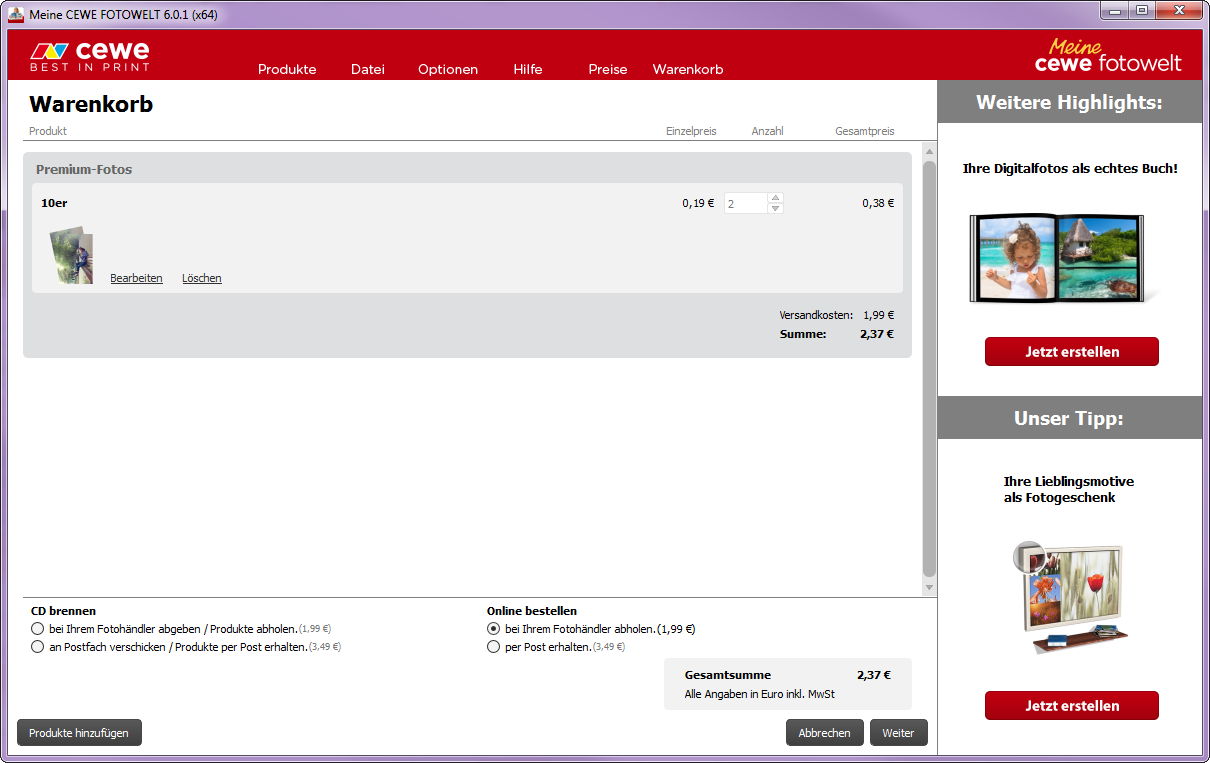Click the Premium-Fotos heading

point(84,170)
